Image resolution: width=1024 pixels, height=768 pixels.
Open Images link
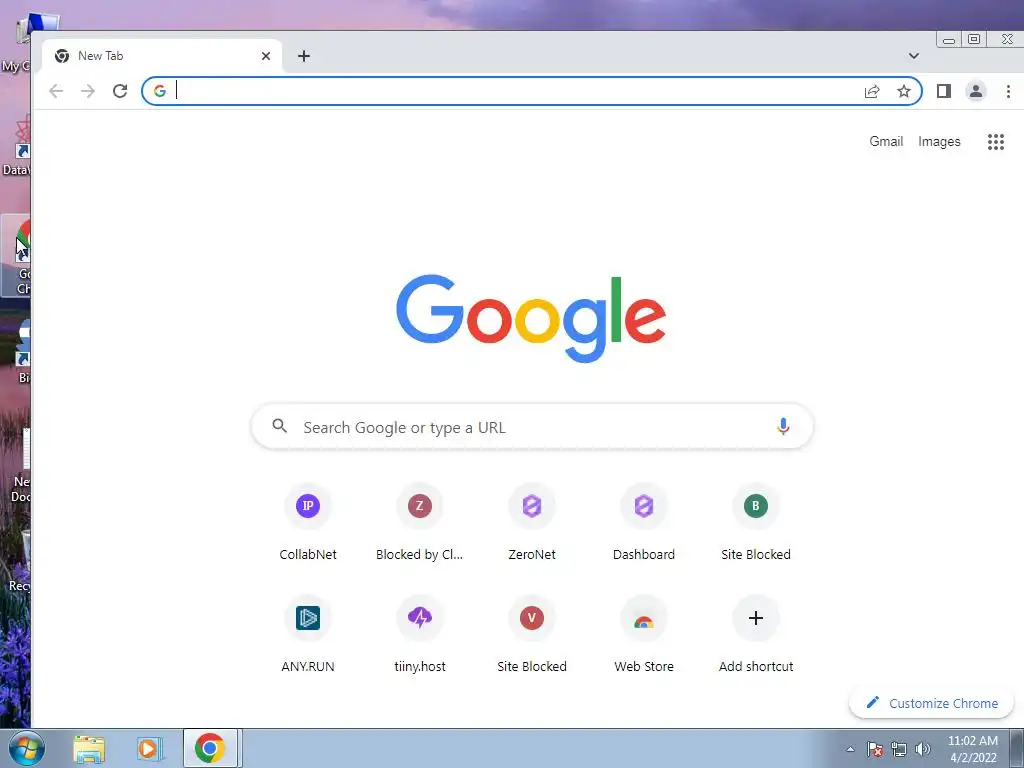[939, 142]
